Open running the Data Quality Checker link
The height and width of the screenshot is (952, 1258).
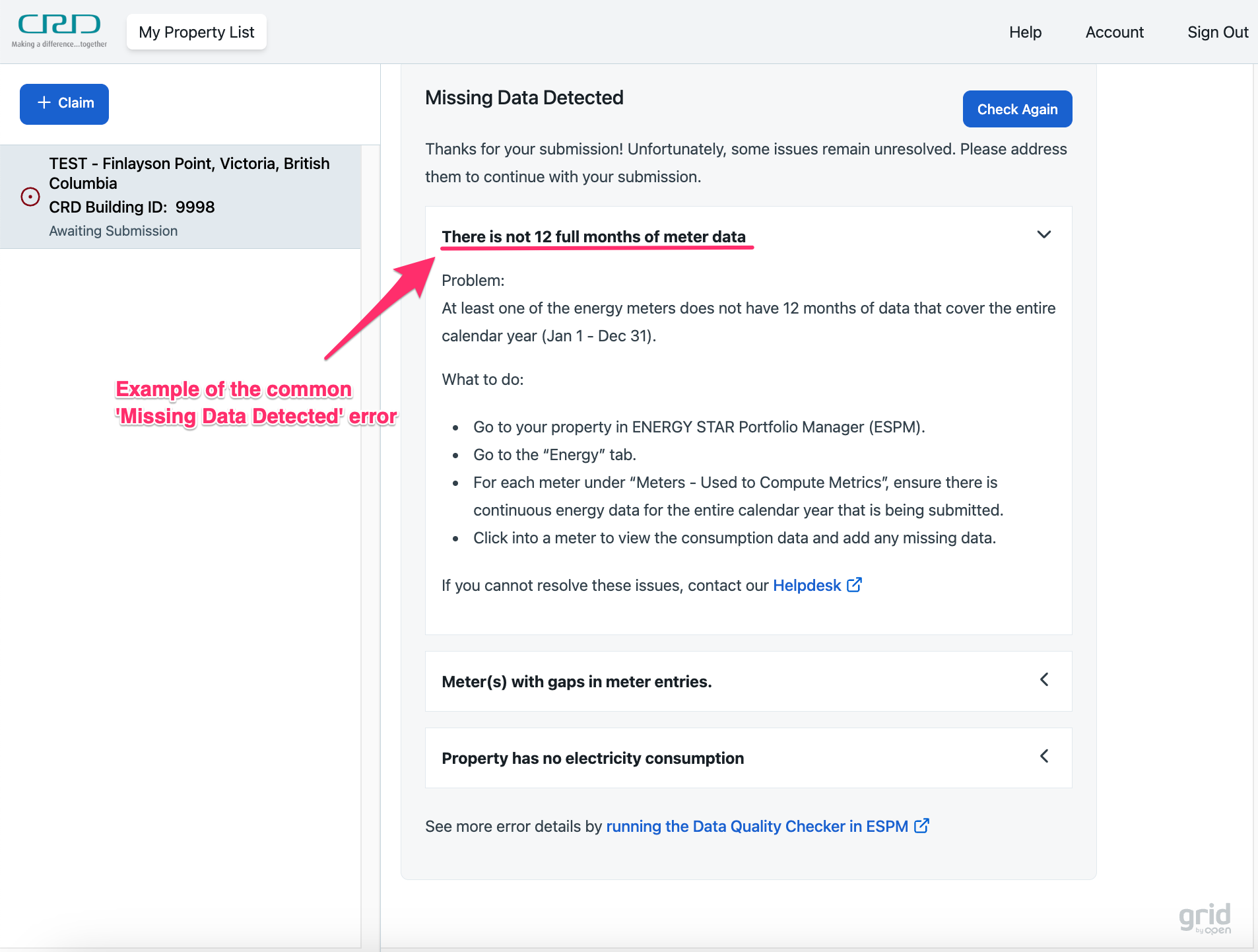click(x=756, y=827)
